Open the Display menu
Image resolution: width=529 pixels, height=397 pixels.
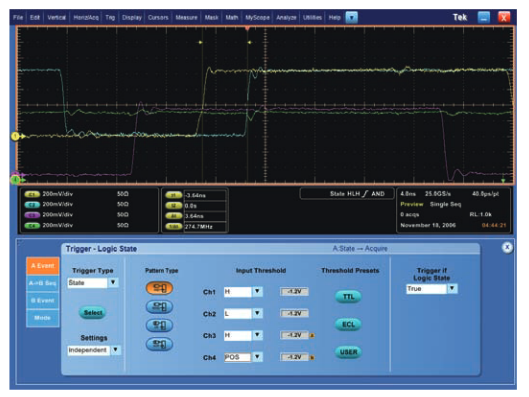point(132,18)
